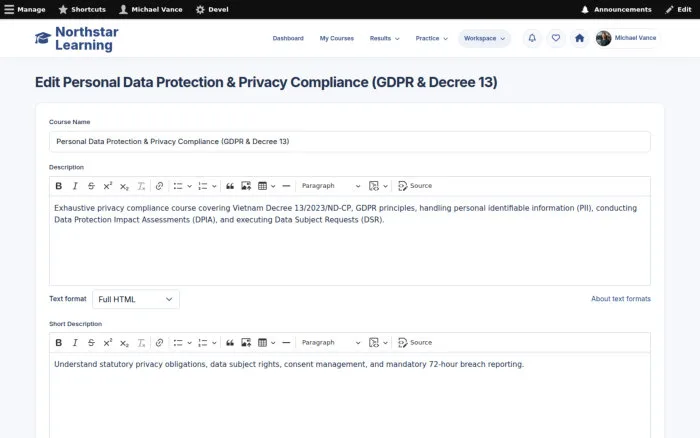Open table options arrow in Description editor

(x=273, y=186)
